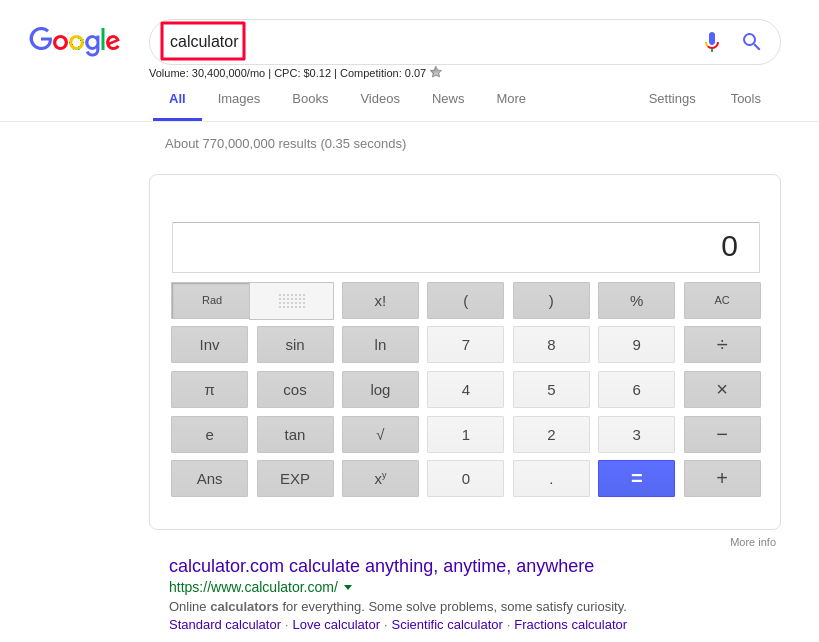Open the More search options menu
Image resolution: width=819 pixels, height=642 pixels.
511,99
